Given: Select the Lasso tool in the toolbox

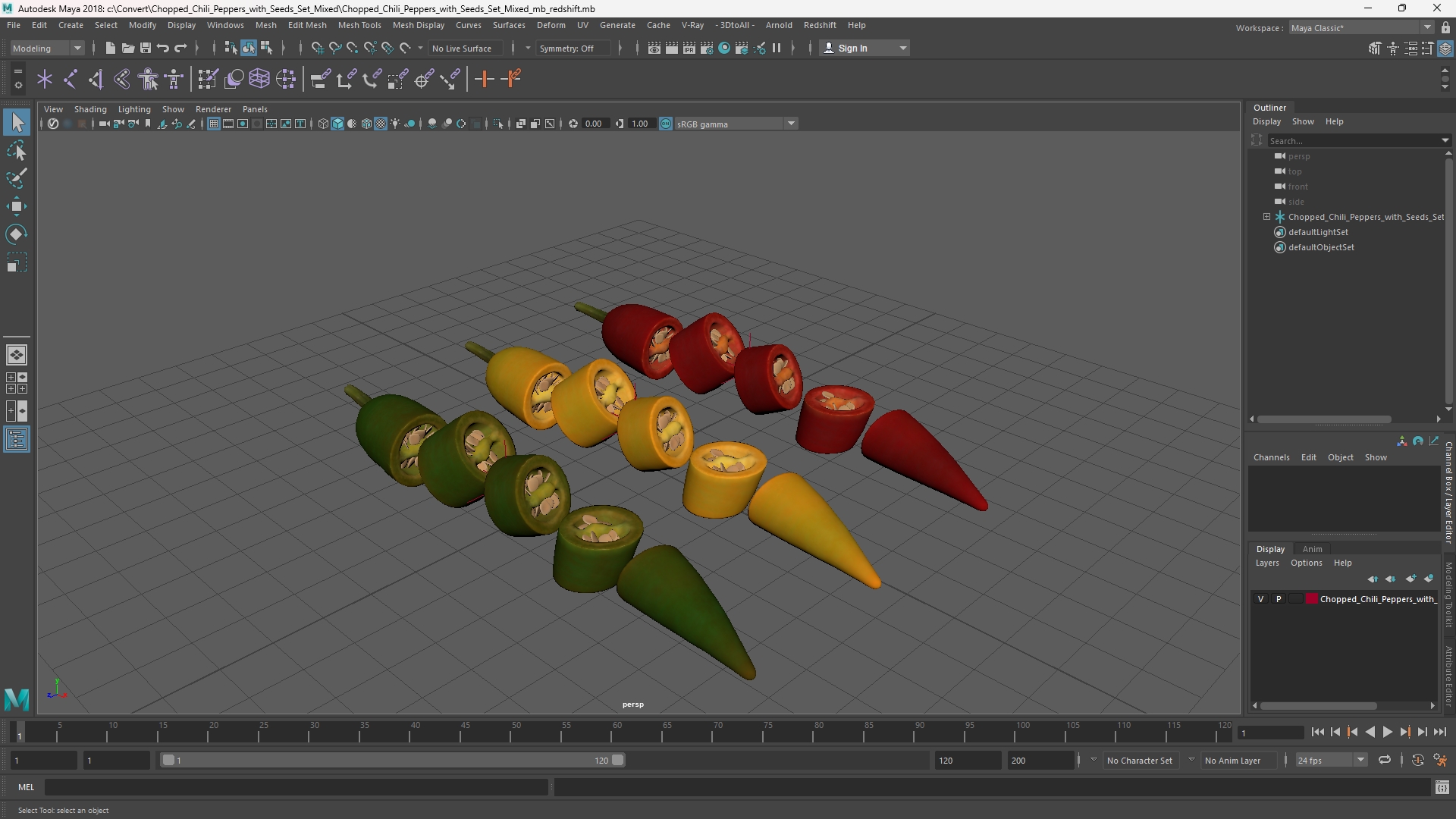Looking at the screenshot, I should (x=17, y=150).
